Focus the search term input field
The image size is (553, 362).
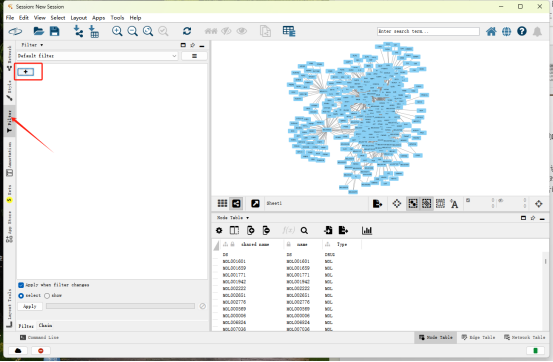(x=428, y=31)
